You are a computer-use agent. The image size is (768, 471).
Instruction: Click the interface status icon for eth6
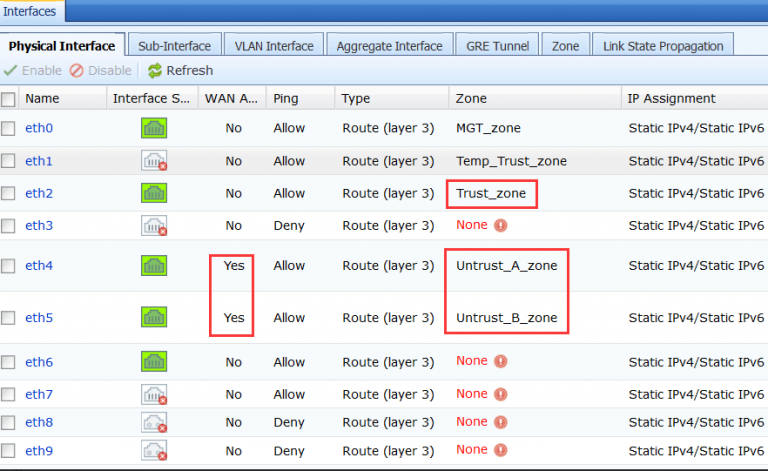click(x=154, y=362)
